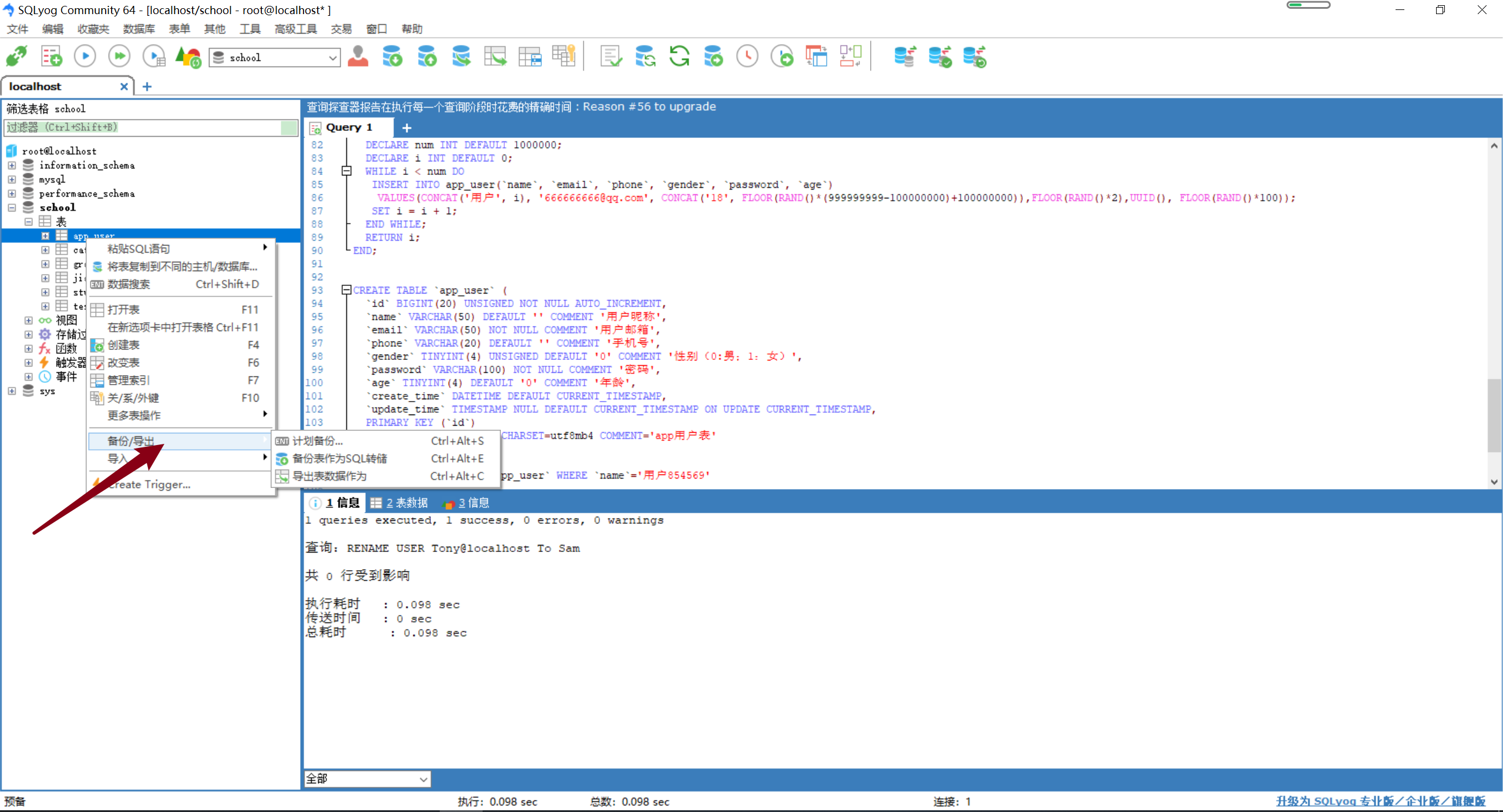Viewport: 1503px width, 812px height.
Task: Add a new query tab with plus
Action: pos(407,127)
